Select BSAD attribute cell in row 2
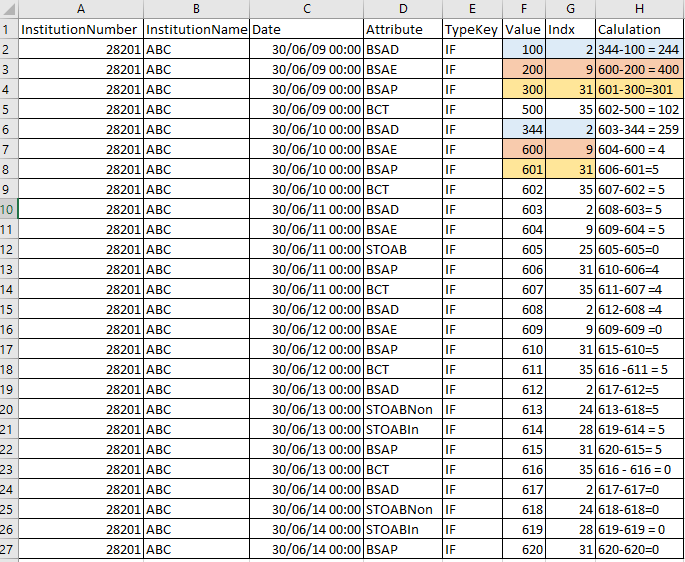Image resolution: width=685 pixels, height=562 pixels. (x=403, y=49)
